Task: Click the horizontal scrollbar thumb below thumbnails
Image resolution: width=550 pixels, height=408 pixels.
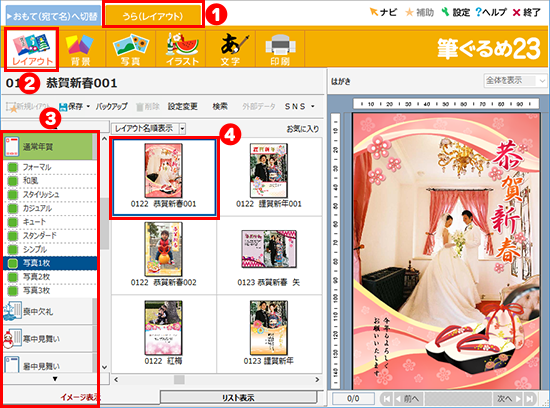Action: tap(179, 380)
